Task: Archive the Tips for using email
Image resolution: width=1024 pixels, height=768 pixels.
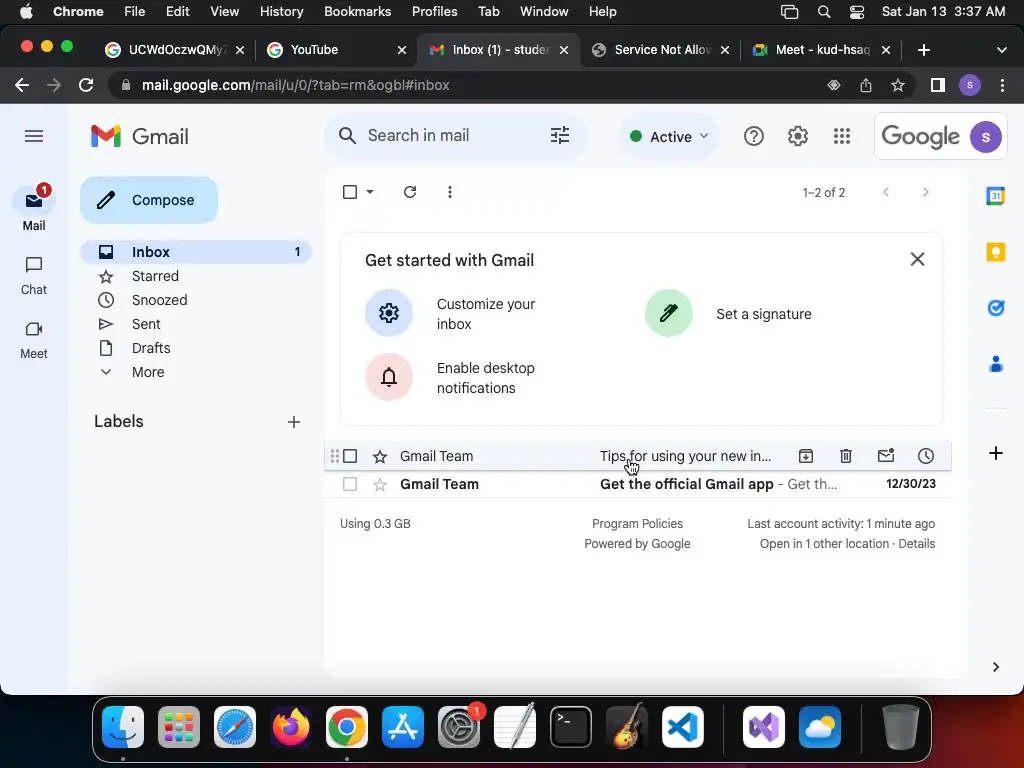Action: (806, 456)
